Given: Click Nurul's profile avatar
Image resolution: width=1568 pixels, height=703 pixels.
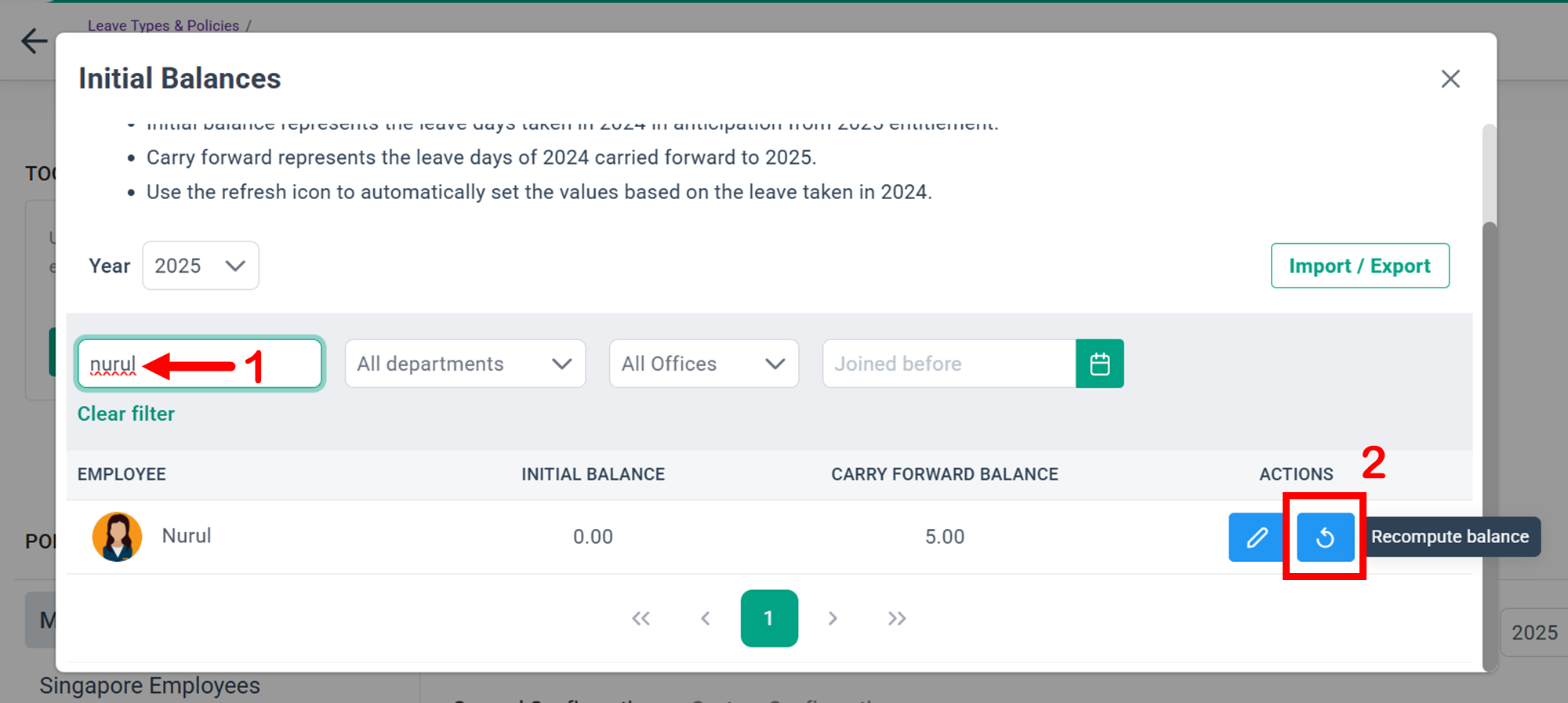Looking at the screenshot, I should click(118, 537).
